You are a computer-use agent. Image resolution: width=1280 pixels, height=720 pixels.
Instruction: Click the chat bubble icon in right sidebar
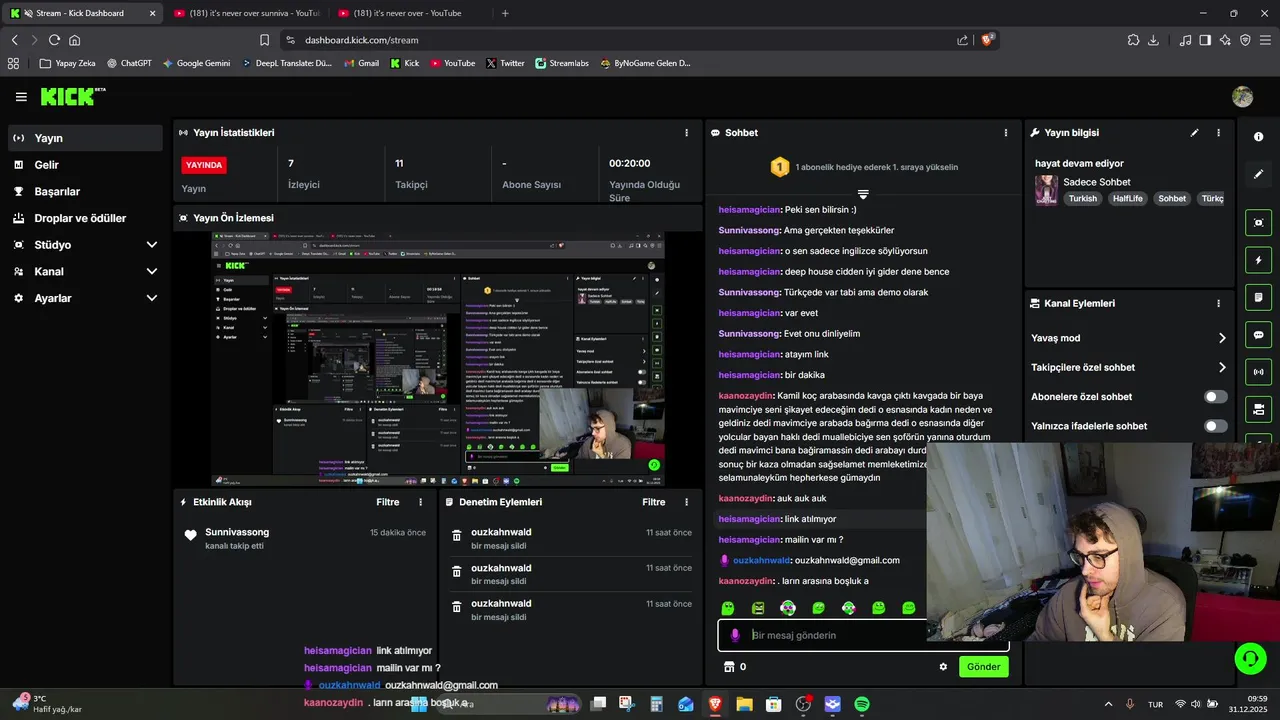click(x=1258, y=335)
